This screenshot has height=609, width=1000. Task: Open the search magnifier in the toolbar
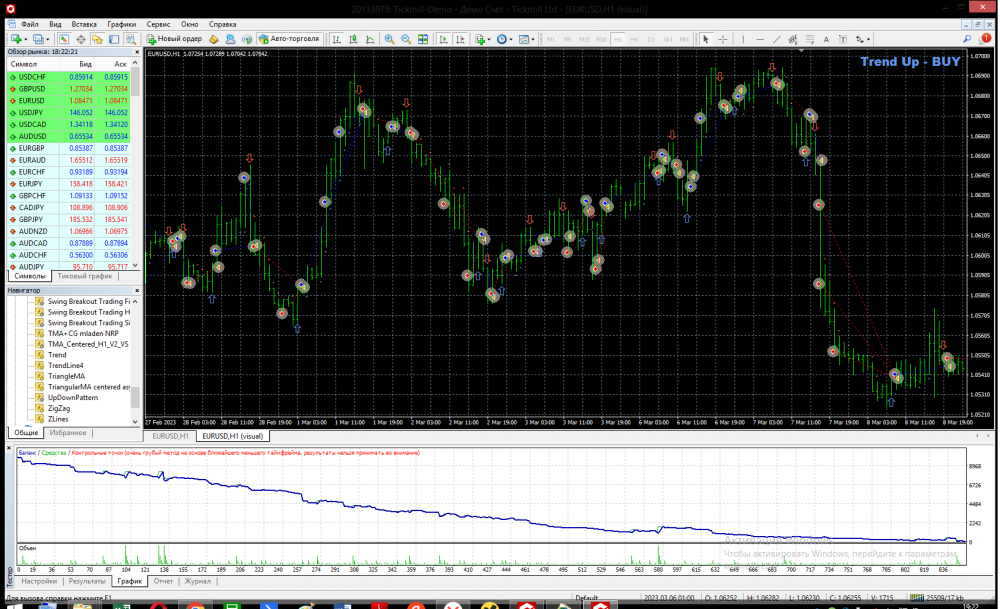click(x=967, y=39)
